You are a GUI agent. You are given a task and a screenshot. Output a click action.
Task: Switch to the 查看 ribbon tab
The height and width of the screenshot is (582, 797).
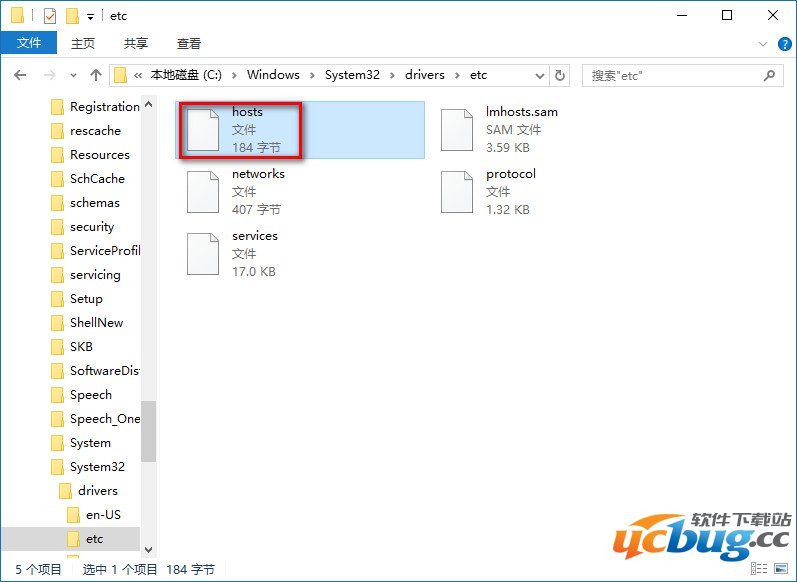point(188,43)
